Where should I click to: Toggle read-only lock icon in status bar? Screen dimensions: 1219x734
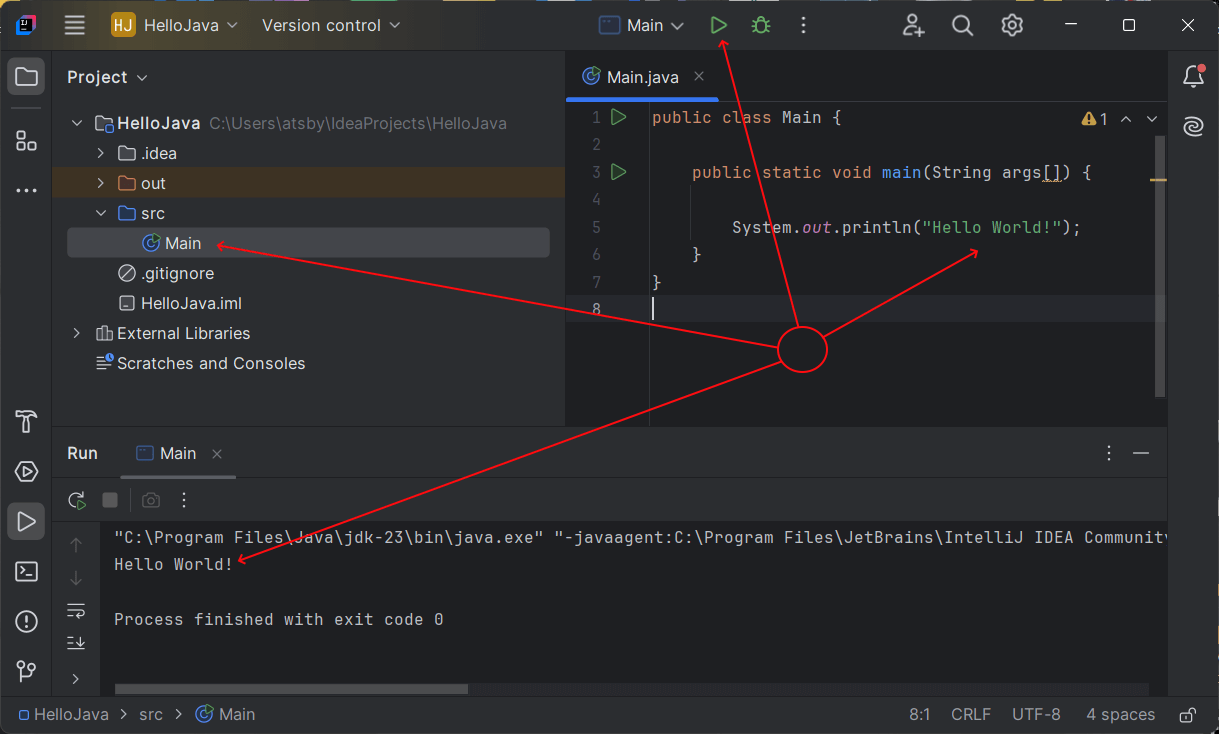1187,715
